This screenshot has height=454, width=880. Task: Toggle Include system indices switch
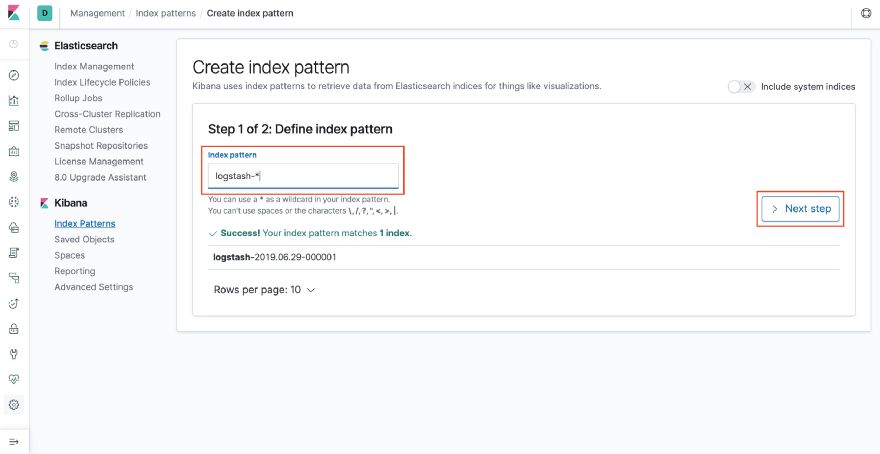(x=741, y=87)
